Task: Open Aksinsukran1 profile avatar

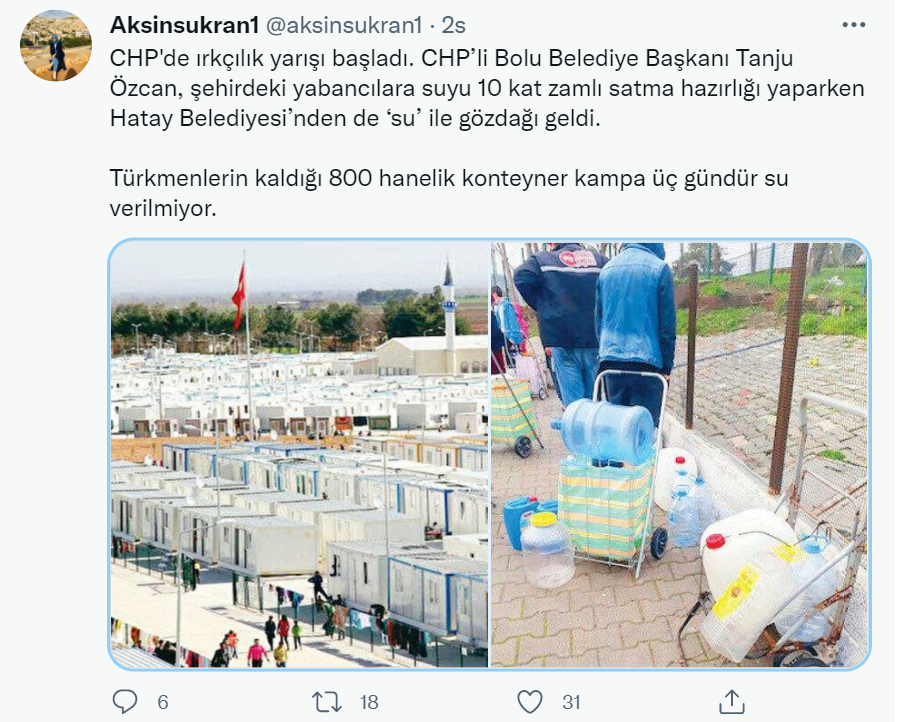Action: [56, 45]
